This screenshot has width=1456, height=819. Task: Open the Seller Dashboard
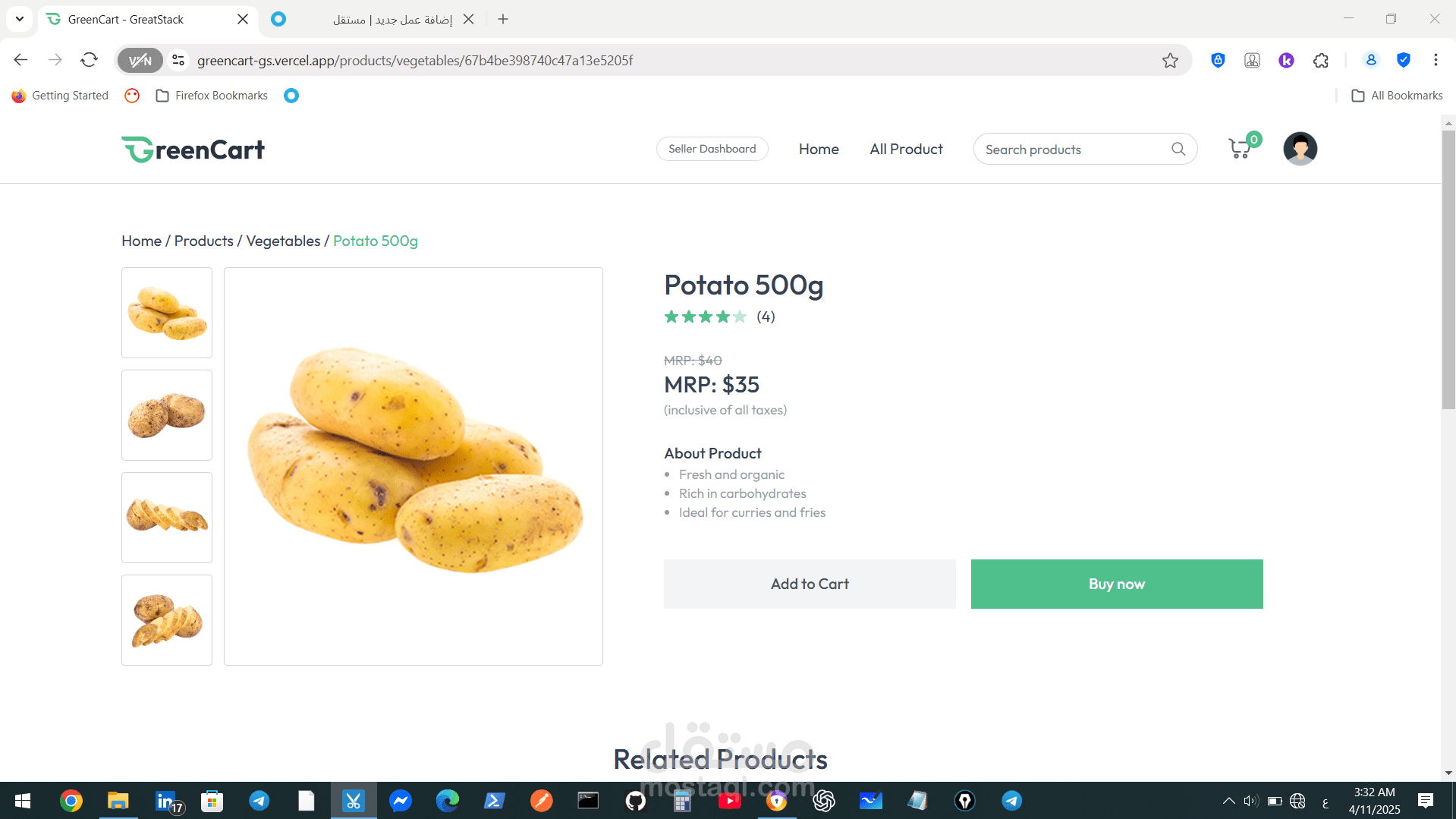(712, 150)
